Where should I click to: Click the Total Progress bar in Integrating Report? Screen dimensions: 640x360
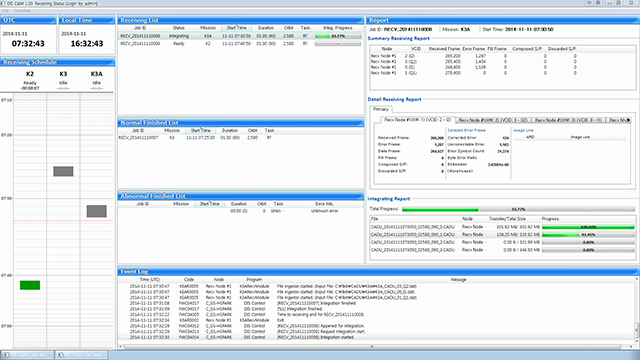(518, 209)
